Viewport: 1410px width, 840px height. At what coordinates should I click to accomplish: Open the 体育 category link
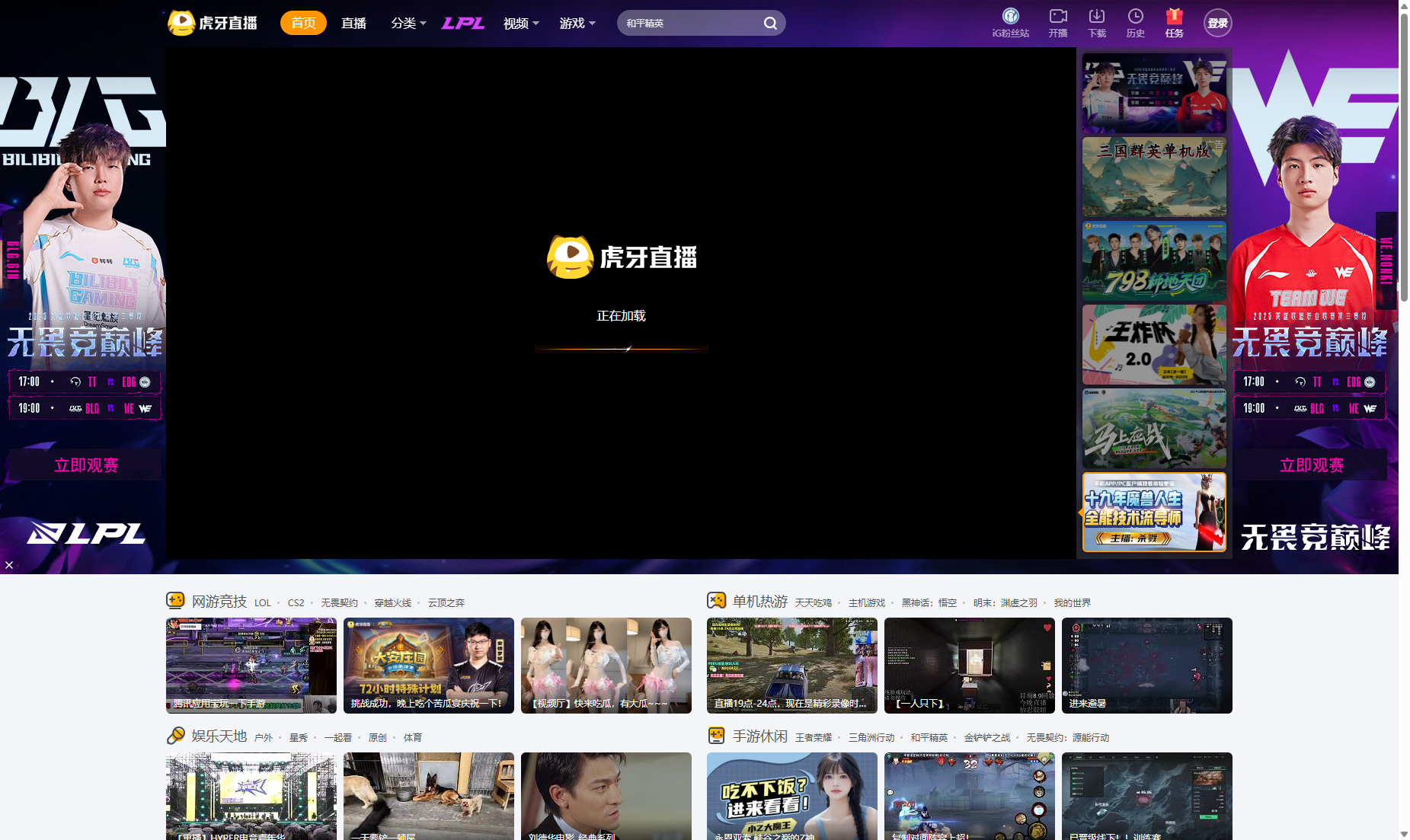413,737
